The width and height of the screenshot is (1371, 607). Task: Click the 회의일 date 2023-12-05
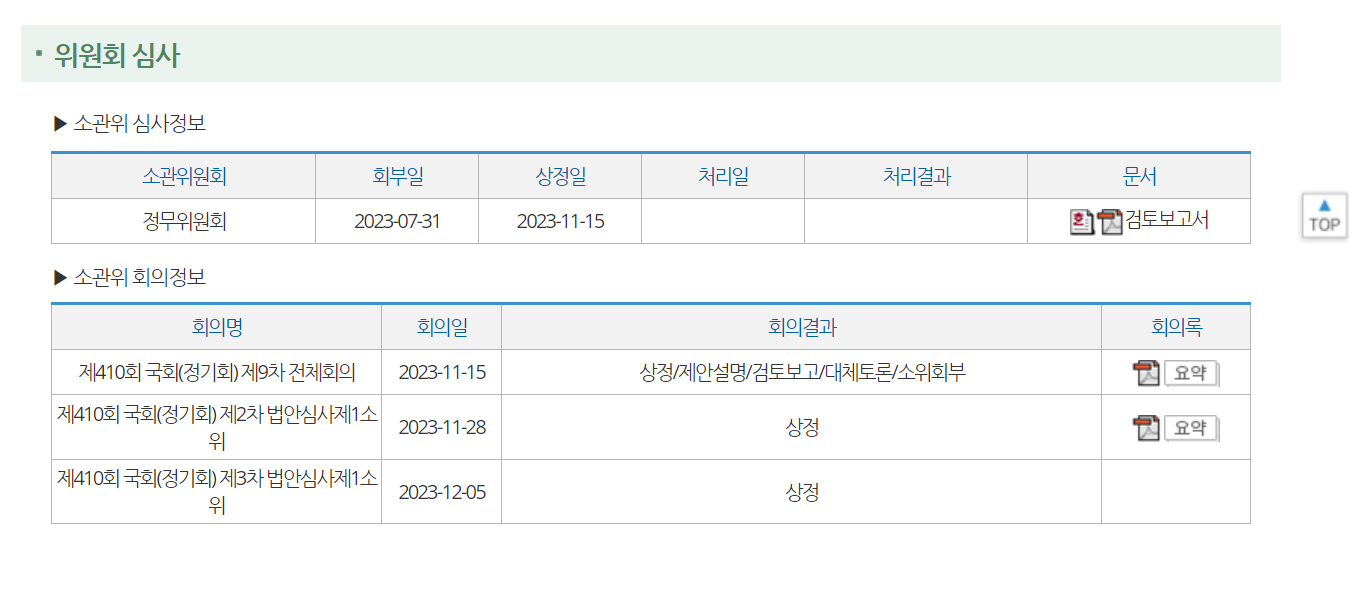coord(442,492)
